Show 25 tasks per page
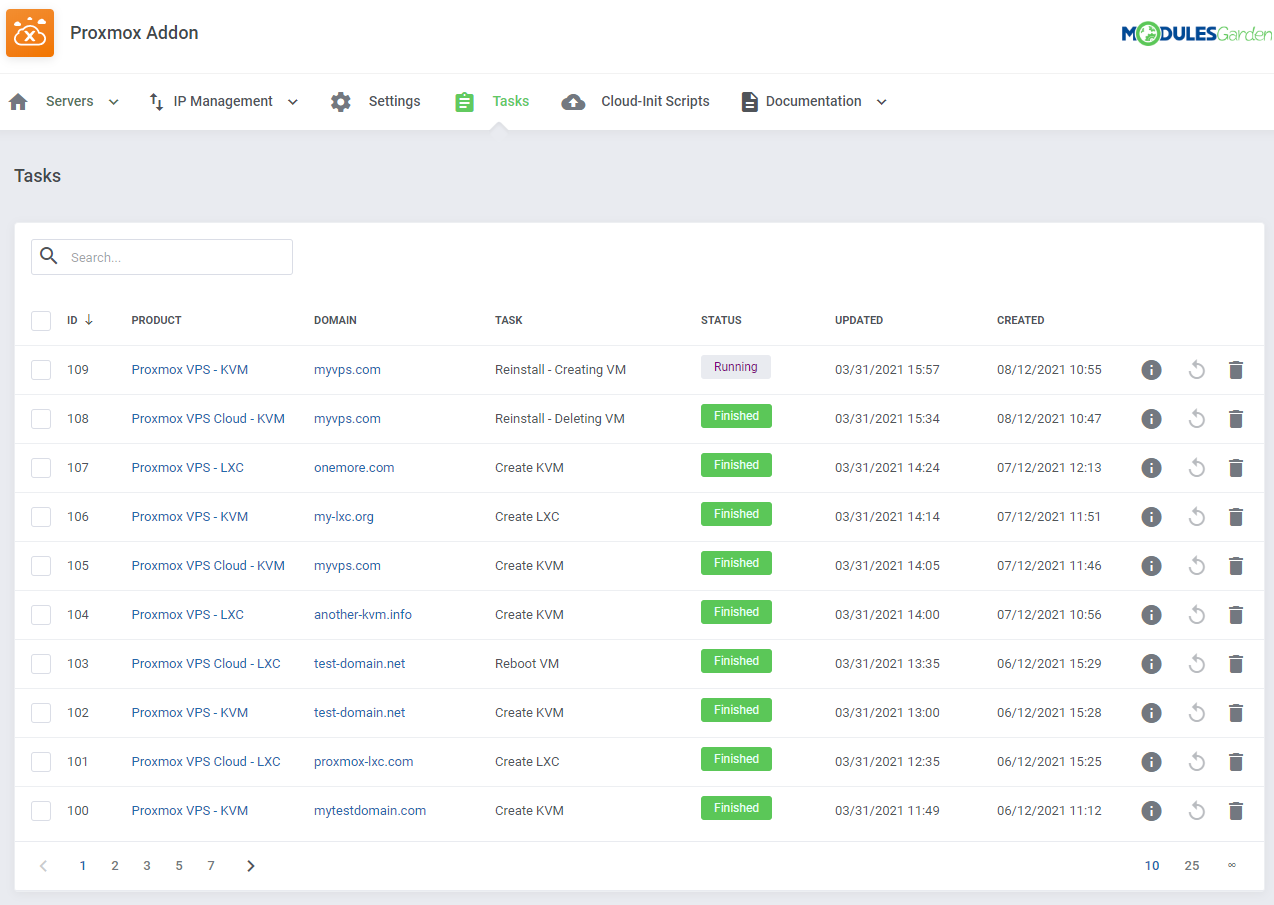Screen dimensions: 1274x905 [1191, 865]
